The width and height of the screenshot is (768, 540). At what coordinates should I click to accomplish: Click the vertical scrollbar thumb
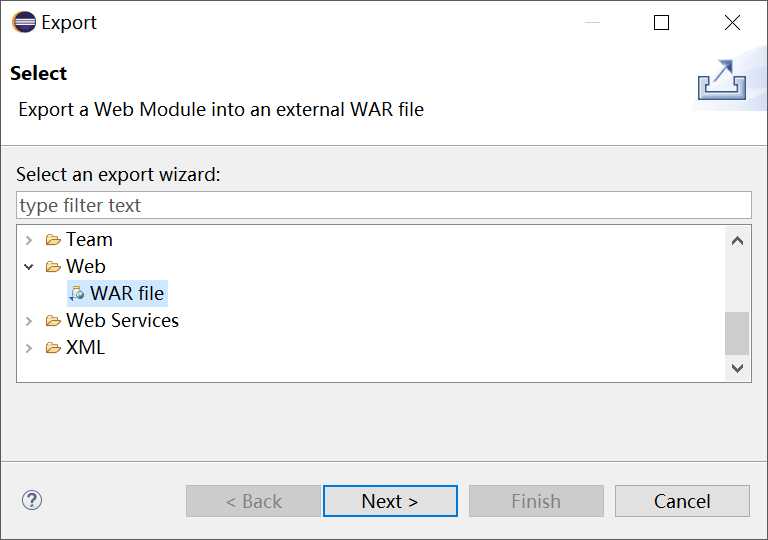[x=737, y=333]
